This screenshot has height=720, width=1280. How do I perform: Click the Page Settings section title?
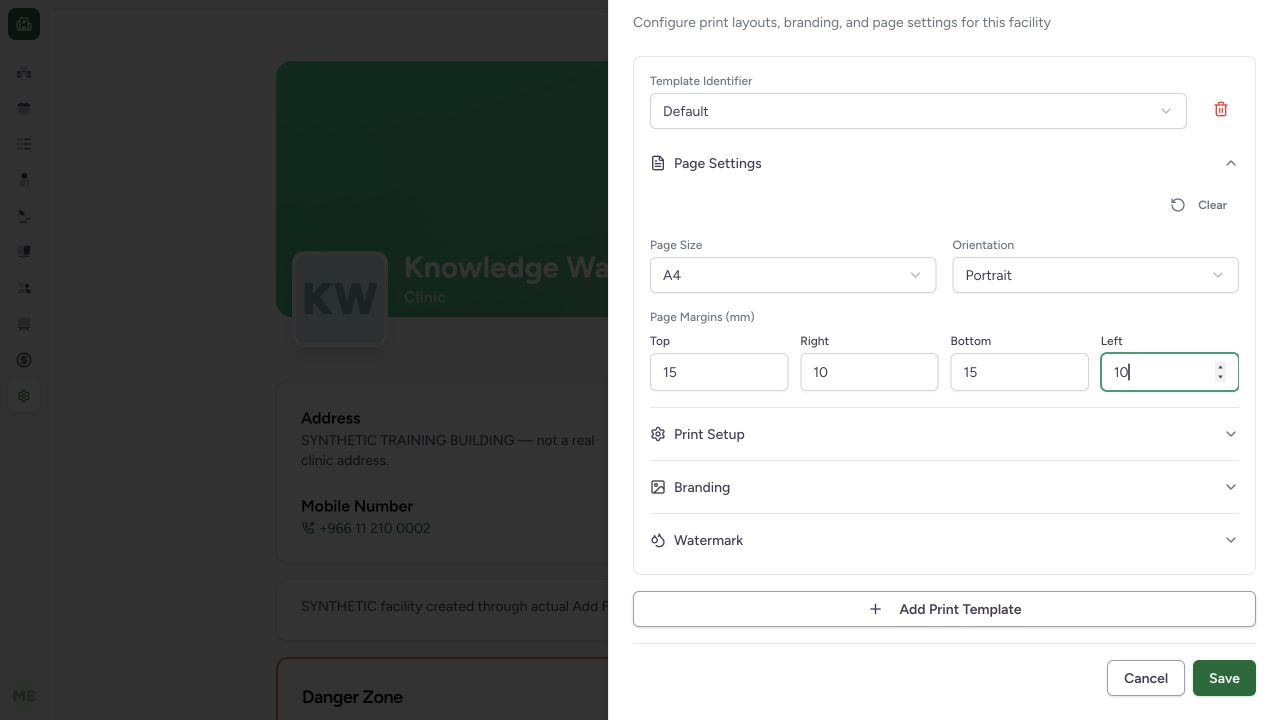click(x=718, y=163)
